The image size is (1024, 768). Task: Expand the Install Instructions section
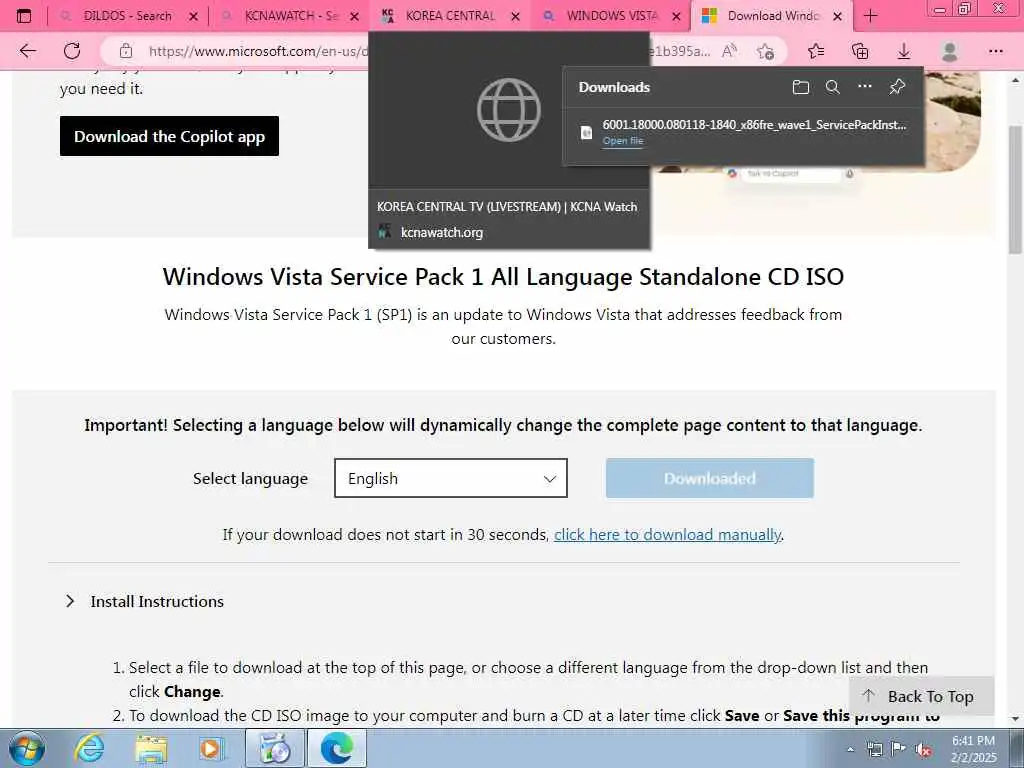pos(145,601)
